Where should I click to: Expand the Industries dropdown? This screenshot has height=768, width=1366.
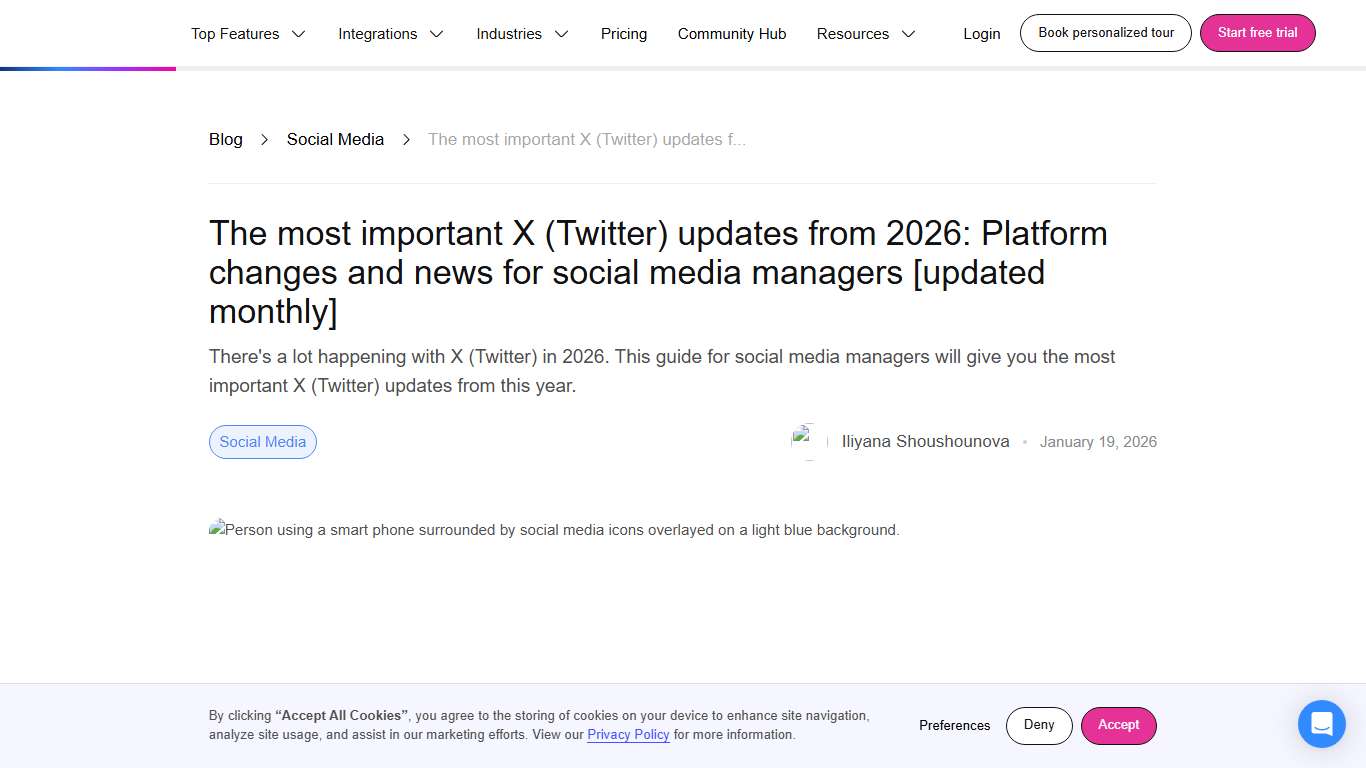(x=521, y=33)
